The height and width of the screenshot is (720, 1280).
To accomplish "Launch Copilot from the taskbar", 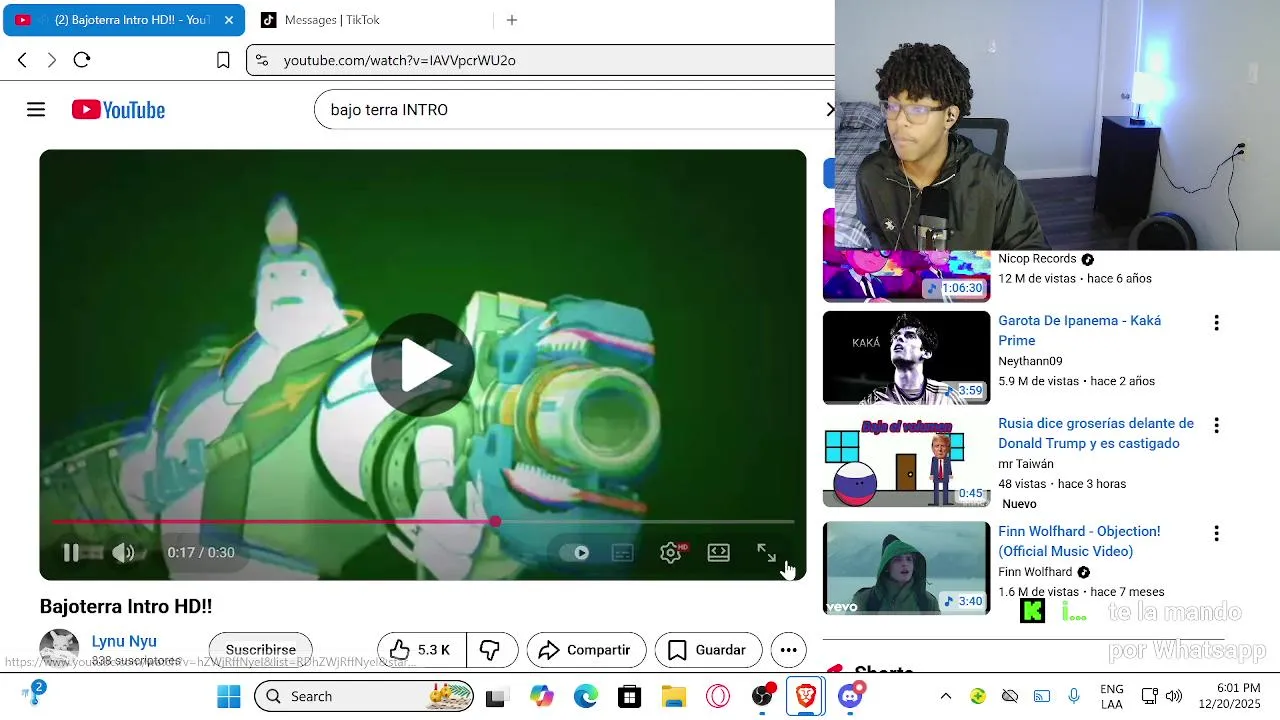I will pyautogui.click(x=542, y=697).
